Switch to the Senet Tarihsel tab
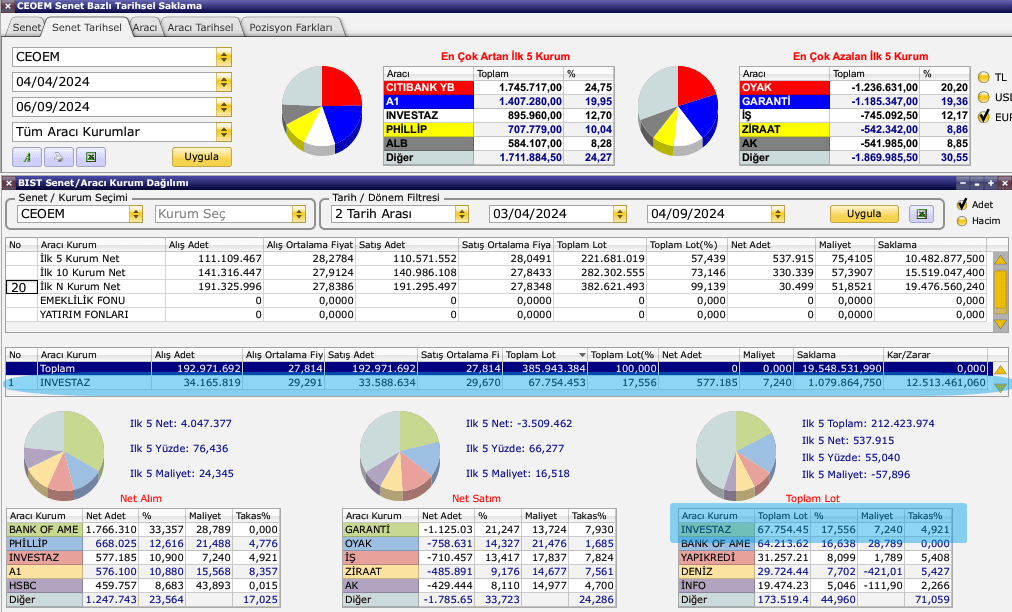Viewport: 1012px width, 612px height. pos(86,27)
